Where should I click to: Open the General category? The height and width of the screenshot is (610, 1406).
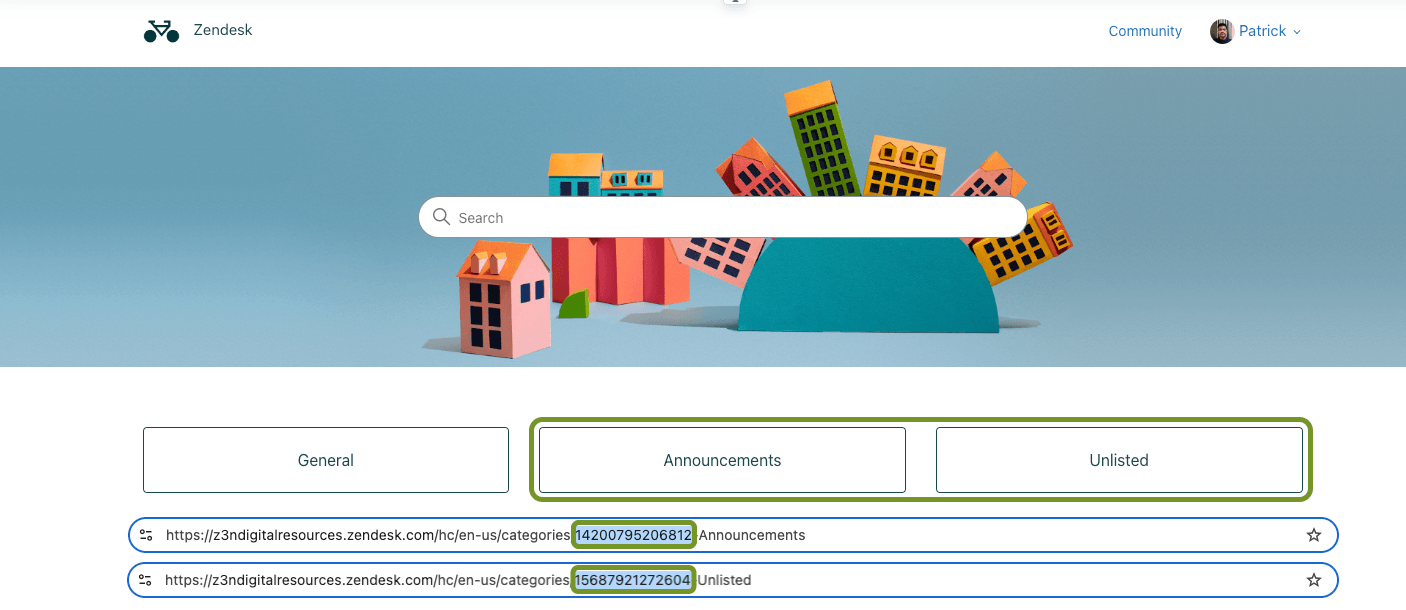[x=326, y=460]
